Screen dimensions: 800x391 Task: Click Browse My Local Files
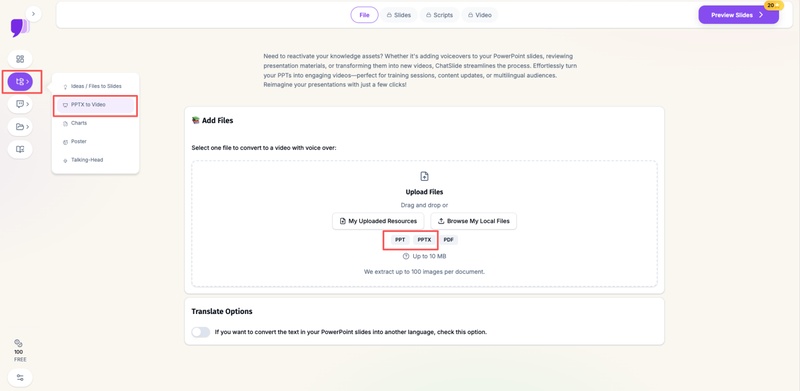[x=473, y=221]
